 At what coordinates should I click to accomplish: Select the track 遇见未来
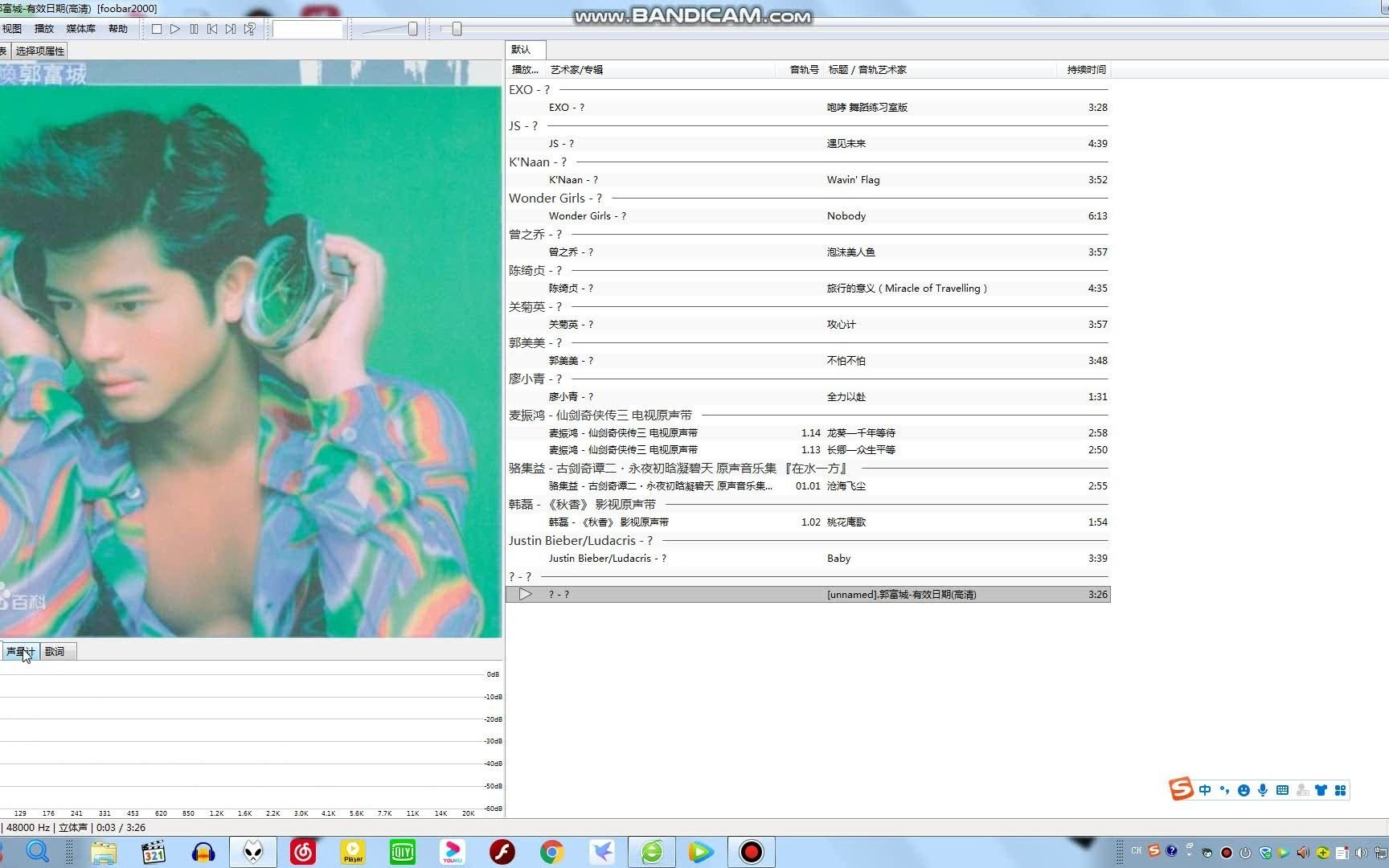808,144
